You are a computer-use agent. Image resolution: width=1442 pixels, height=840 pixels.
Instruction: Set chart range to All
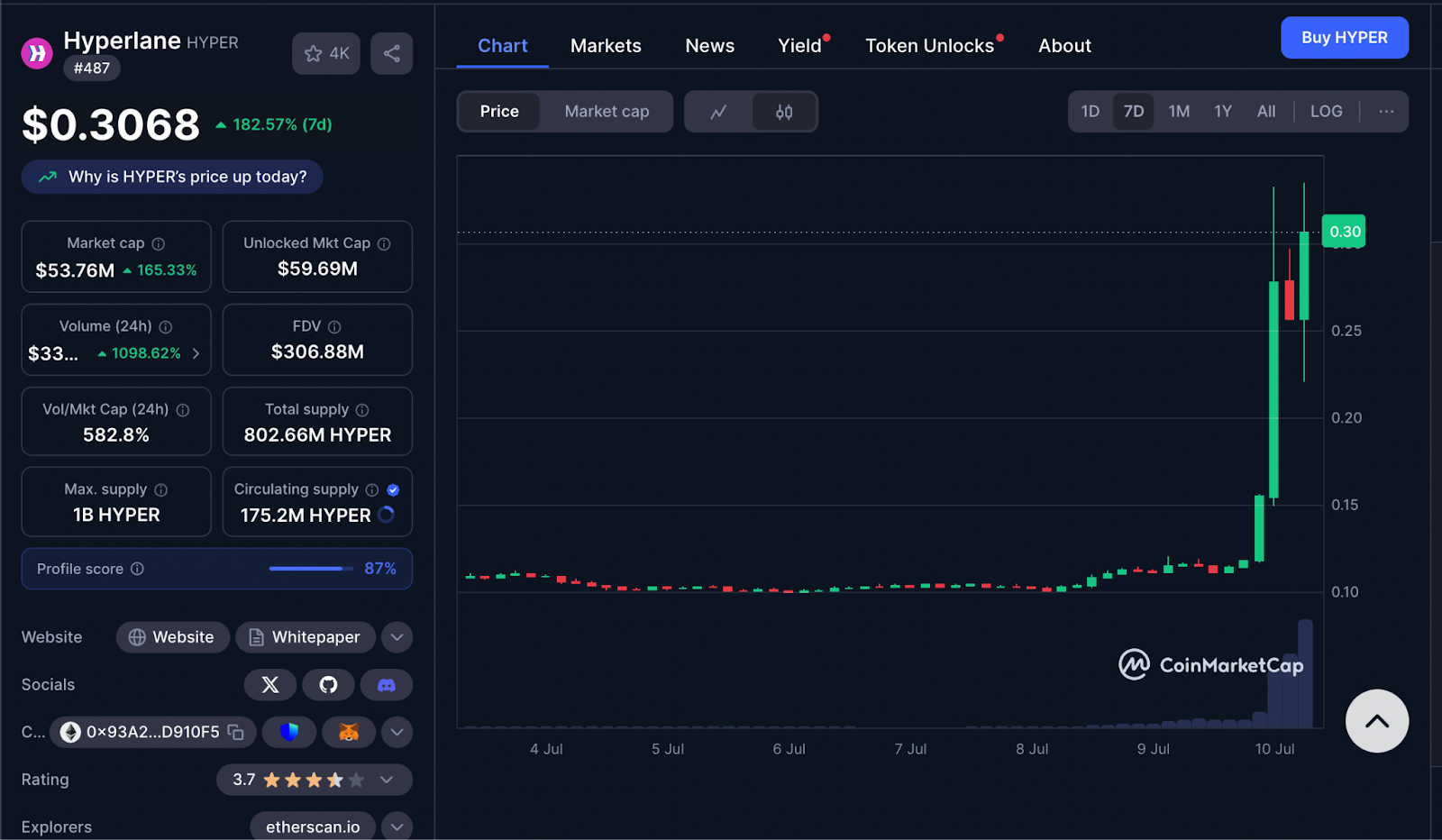[x=1266, y=112]
